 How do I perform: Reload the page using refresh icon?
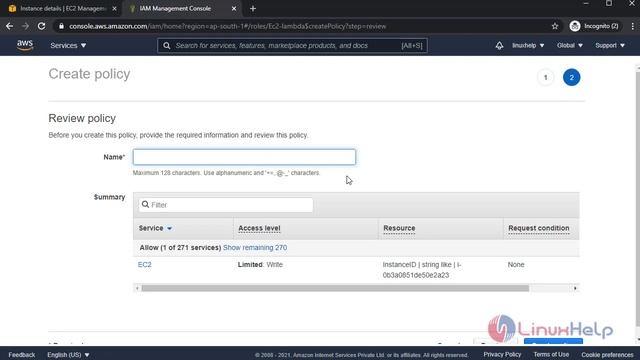[x=41, y=26]
